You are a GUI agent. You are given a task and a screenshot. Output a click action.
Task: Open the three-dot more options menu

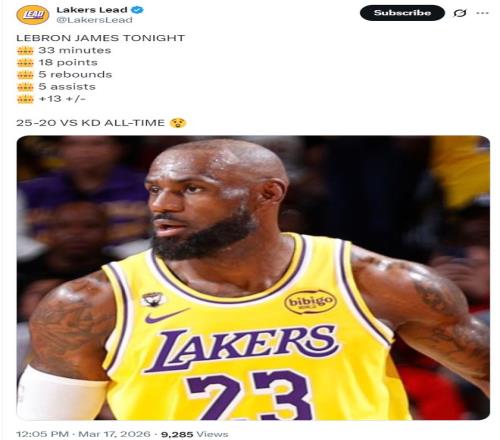point(482,13)
